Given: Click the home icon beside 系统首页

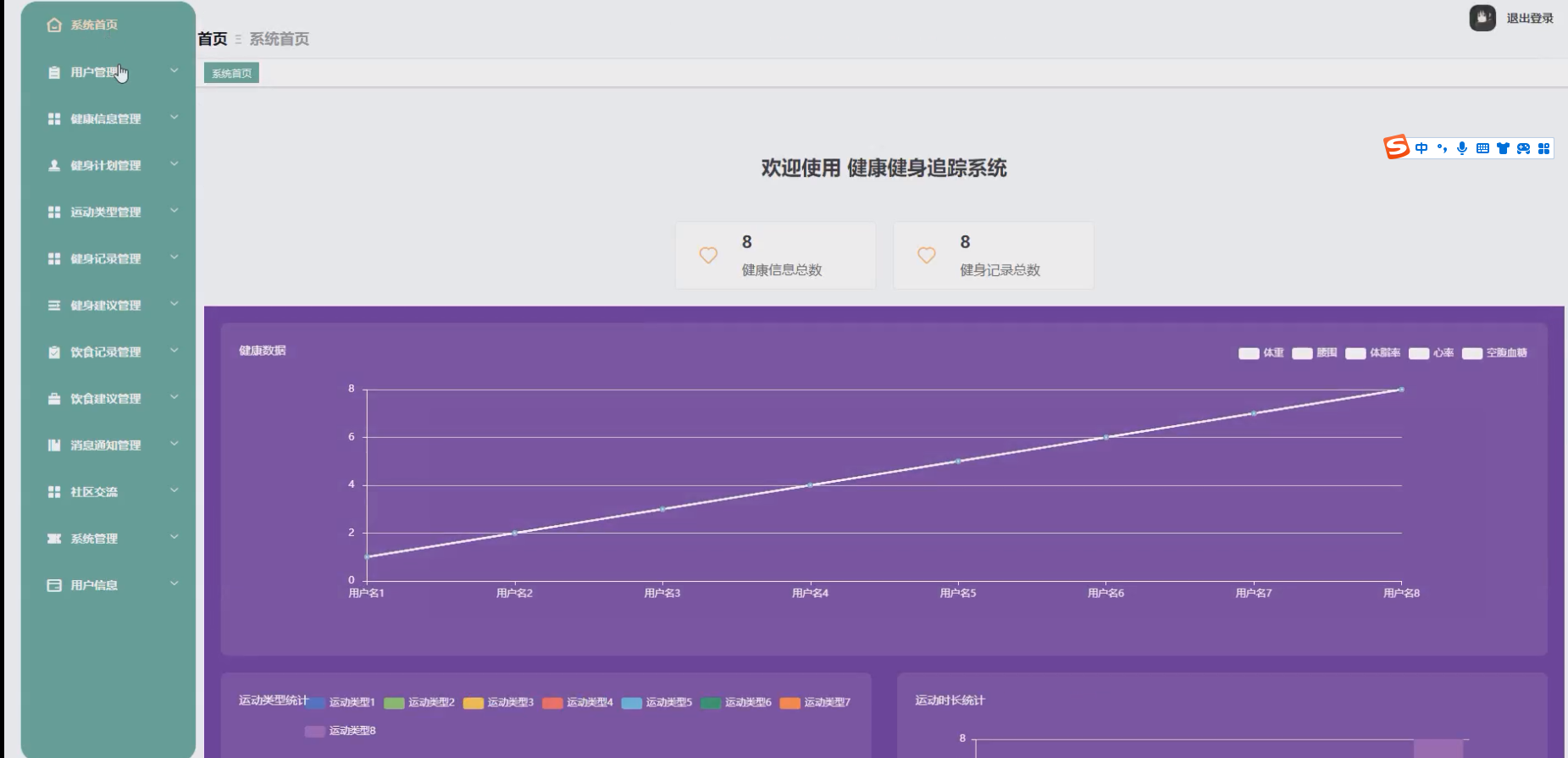Looking at the screenshot, I should coord(54,25).
